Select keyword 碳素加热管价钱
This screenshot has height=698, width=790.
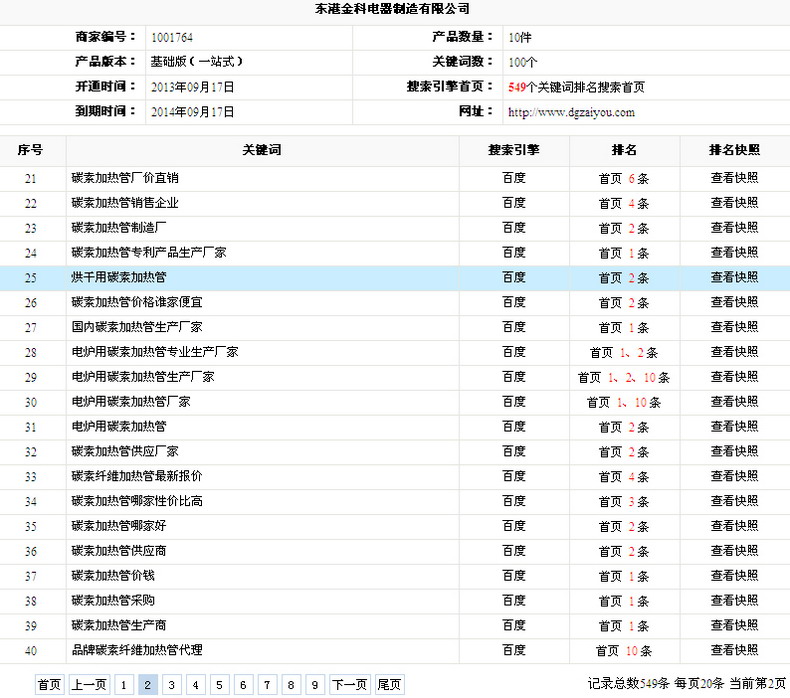click(x=113, y=576)
